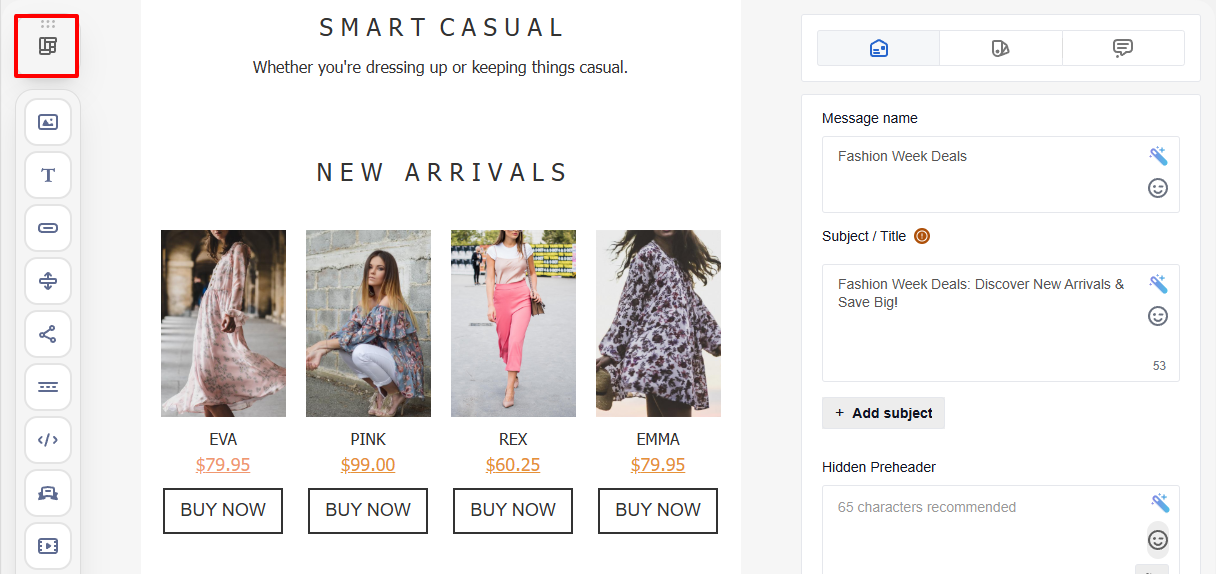
Task: Select the Spacer block tool
Action: pos(48,281)
